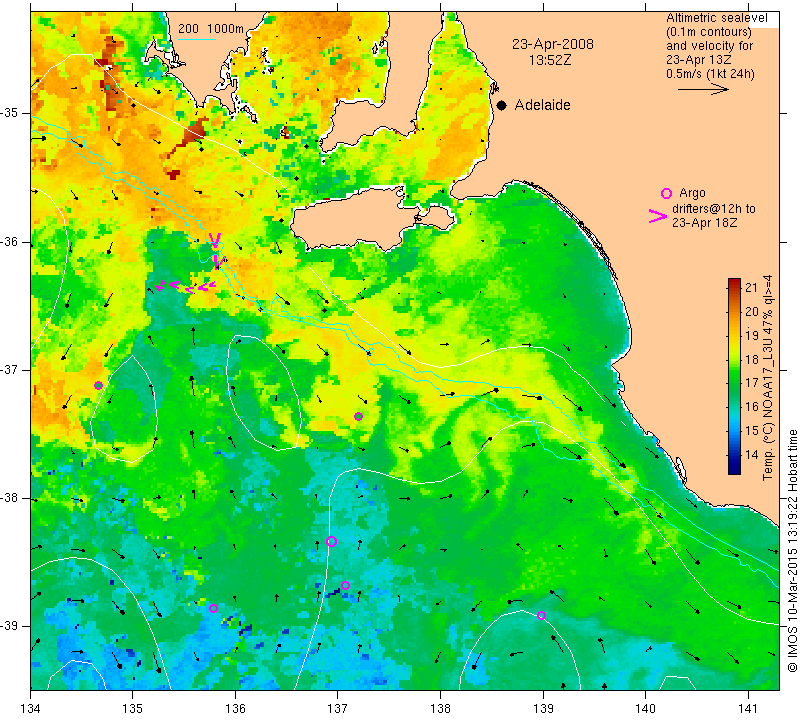Click the magenta Argo circle in legend
This screenshot has width=800, height=720.
tap(666, 193)
